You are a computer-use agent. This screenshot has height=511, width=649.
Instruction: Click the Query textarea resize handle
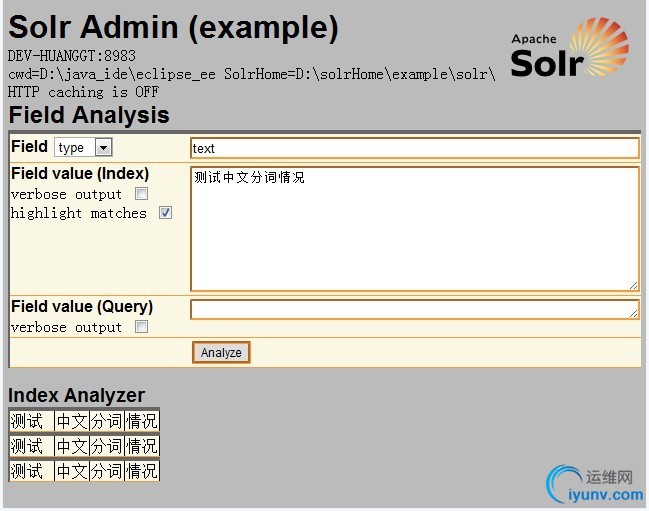(633, 314)
